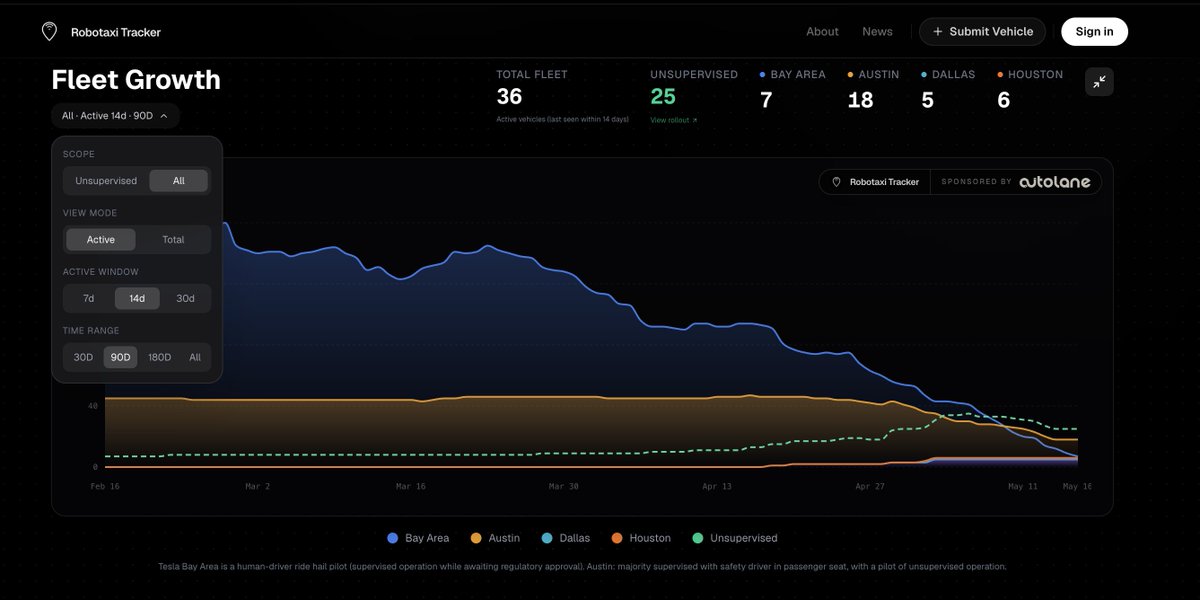Click the Unsupervised count 25
This screenshot has height=600, width=1200.
(x=663, y=97)
